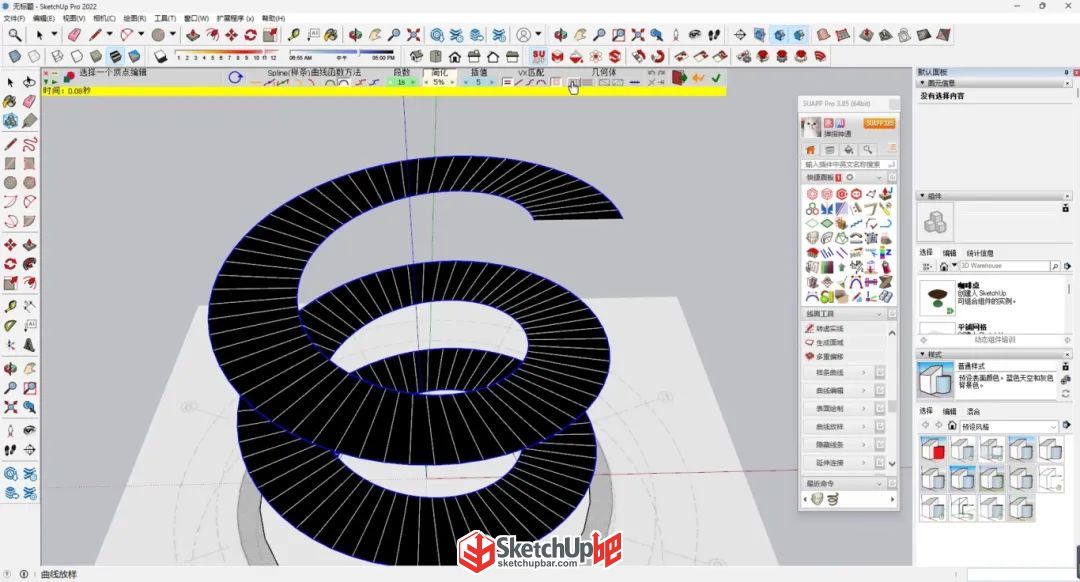Collapse the 组件 panel section
Image resolution: width=1080 pixels, height=582 pixels.
coord(923,196)
